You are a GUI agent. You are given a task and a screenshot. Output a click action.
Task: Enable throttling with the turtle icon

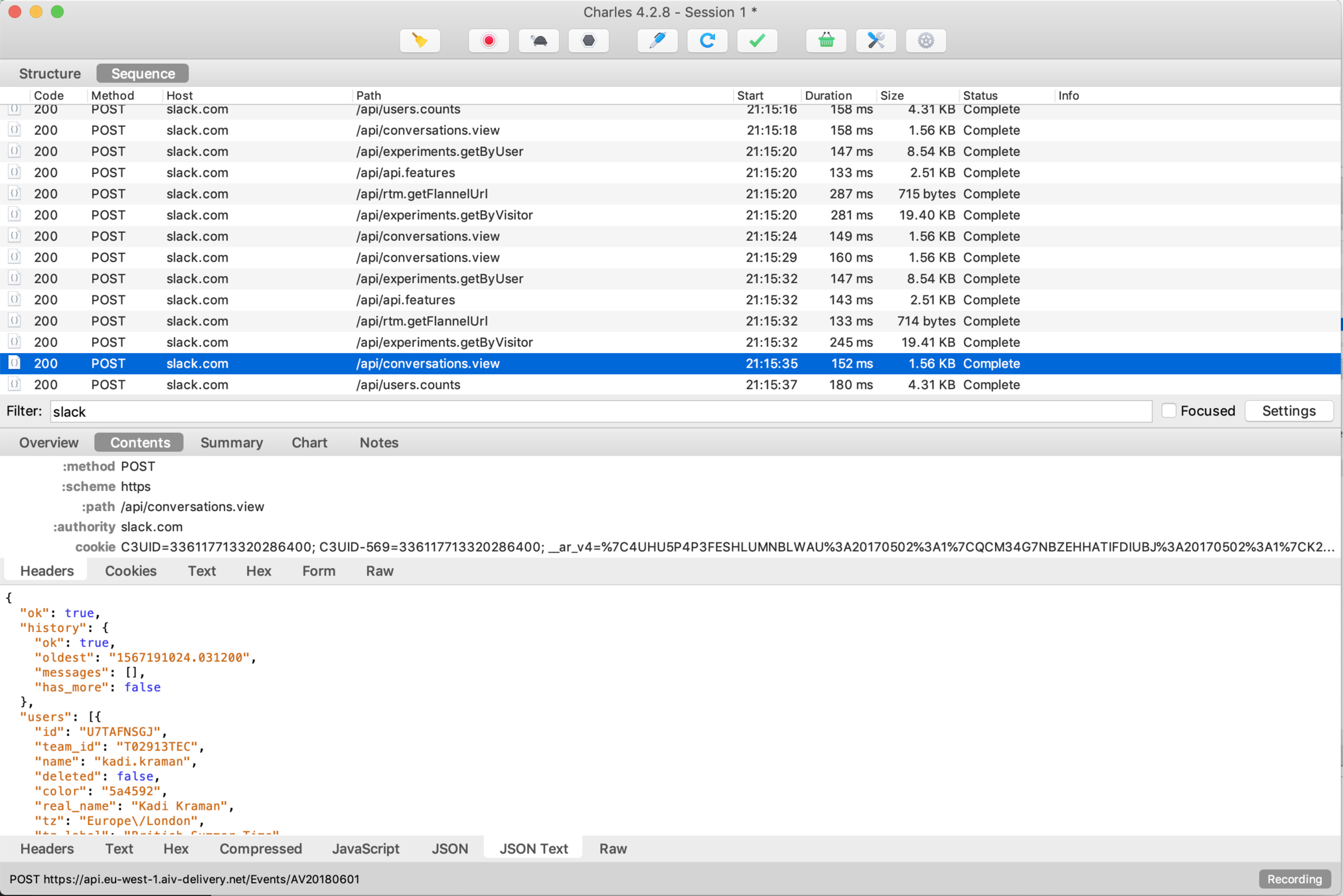538,41
